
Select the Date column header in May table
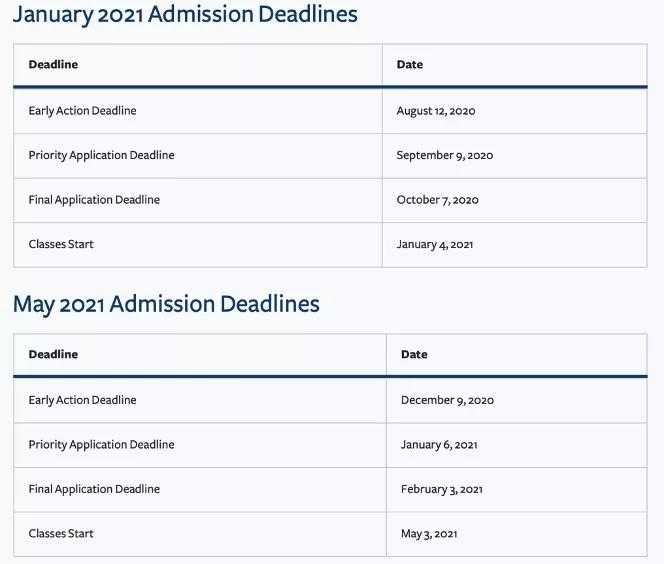coord(414,355)
